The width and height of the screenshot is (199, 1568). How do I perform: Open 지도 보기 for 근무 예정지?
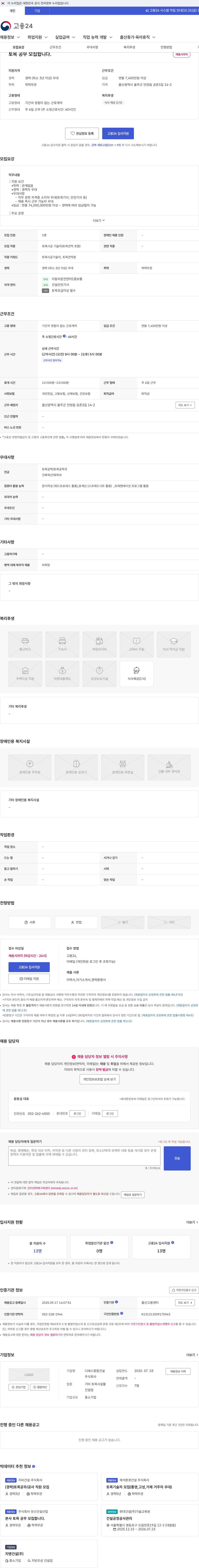click(x=185, y=405)
